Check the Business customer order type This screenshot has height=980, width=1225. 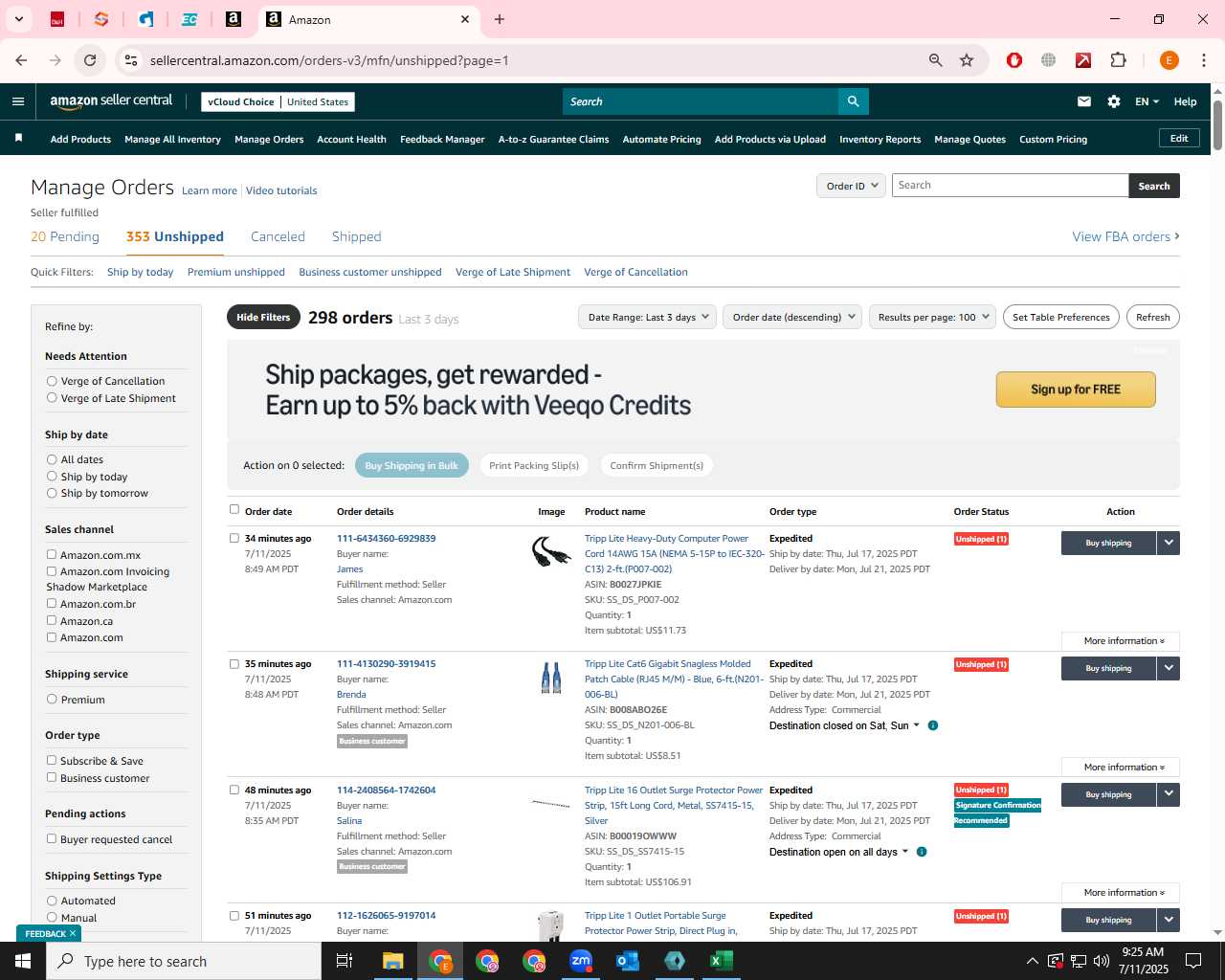[x=52, y=777]
